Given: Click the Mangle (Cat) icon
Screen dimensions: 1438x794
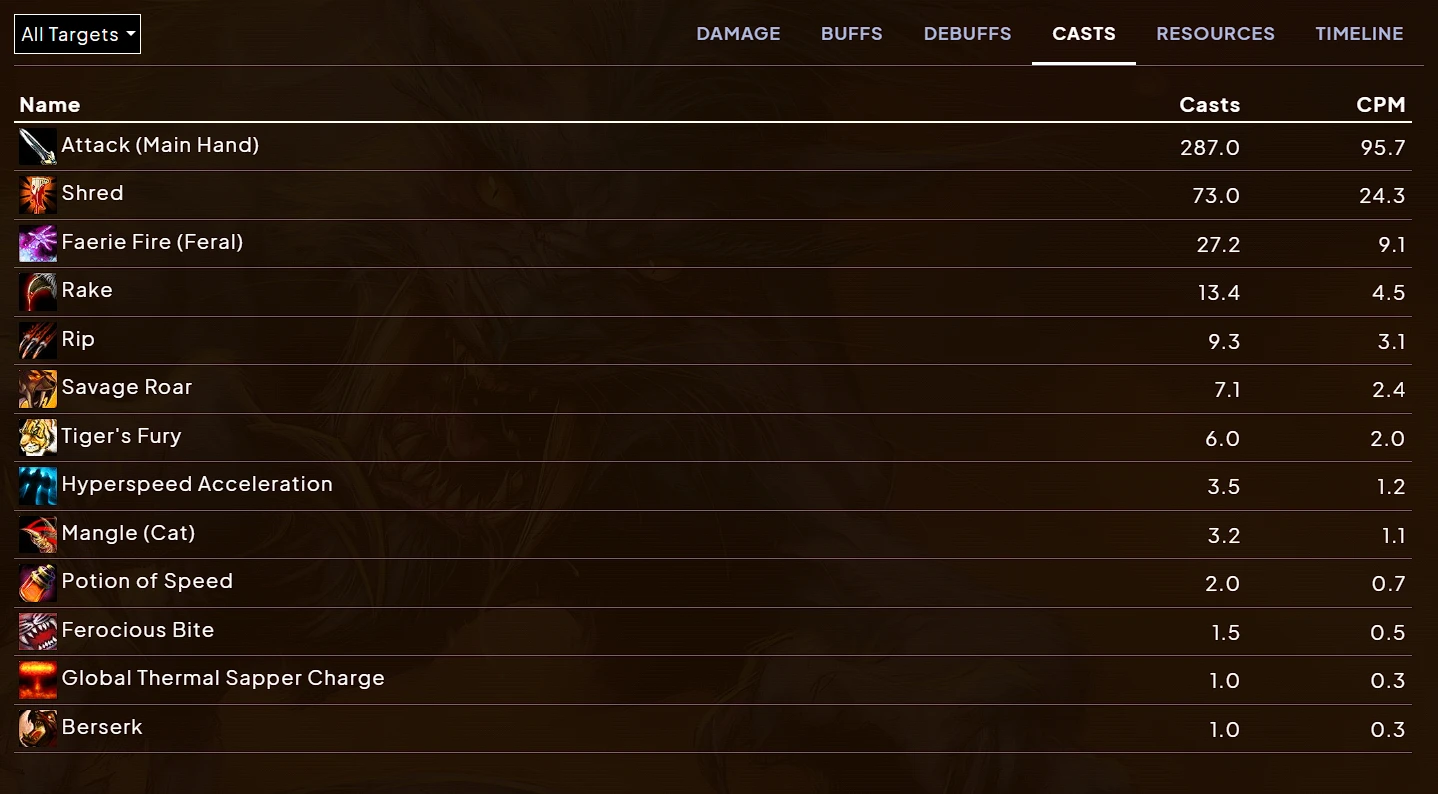Looking at the screenshot, I should pyautogui.click(x=38, y=535).
